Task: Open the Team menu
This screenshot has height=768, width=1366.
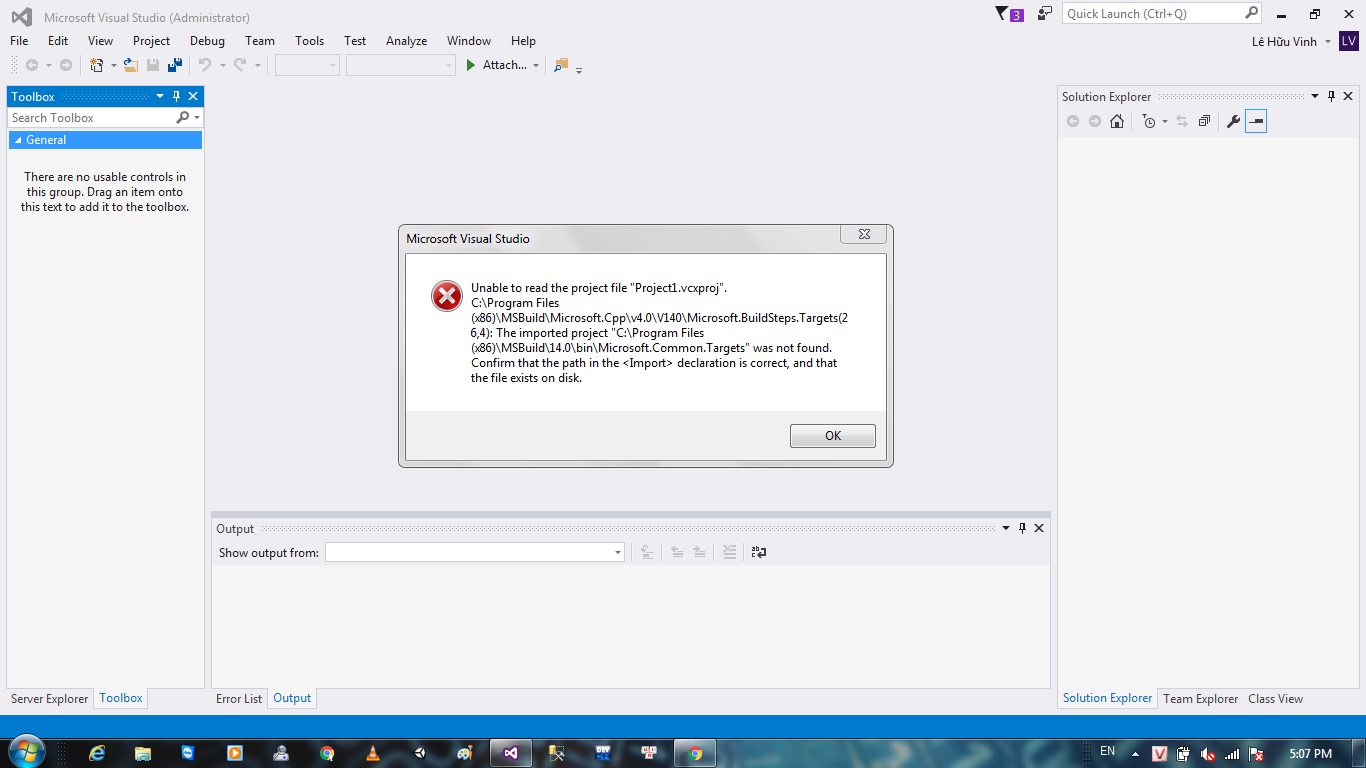Action: click(259, 41)
